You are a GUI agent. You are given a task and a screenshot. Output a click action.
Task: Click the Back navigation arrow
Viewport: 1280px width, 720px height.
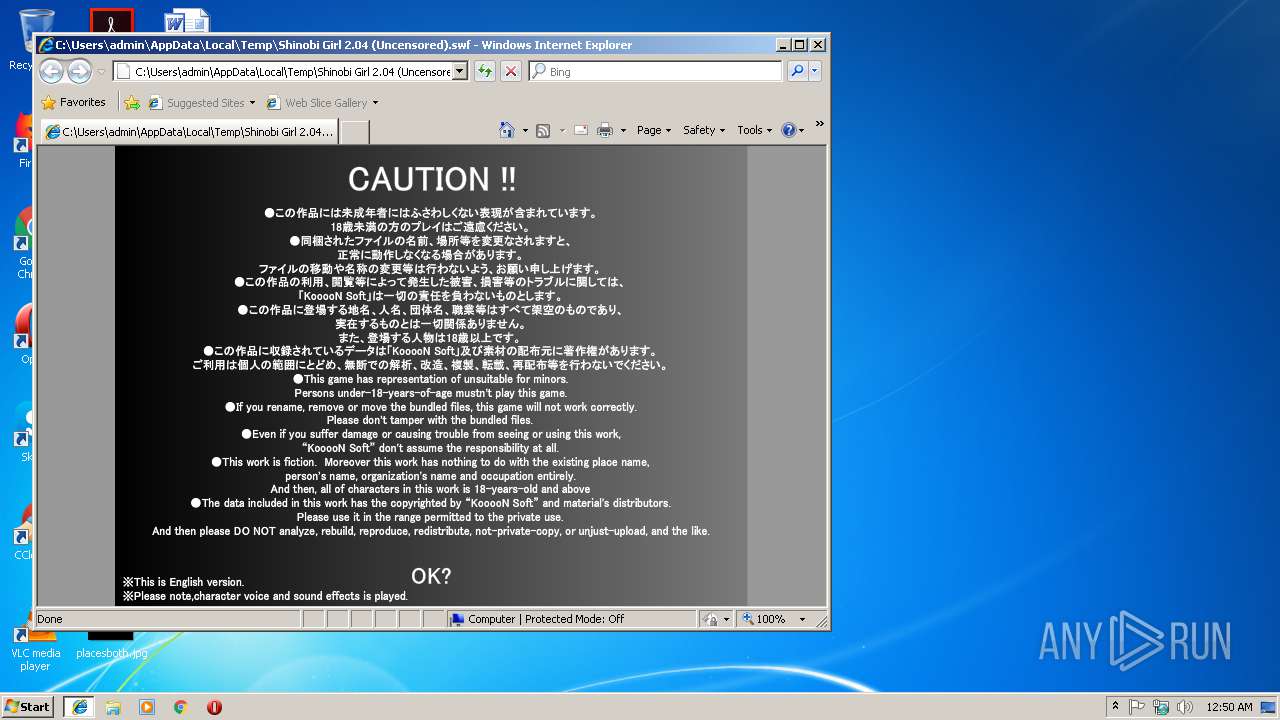click(x=51, y=71)
